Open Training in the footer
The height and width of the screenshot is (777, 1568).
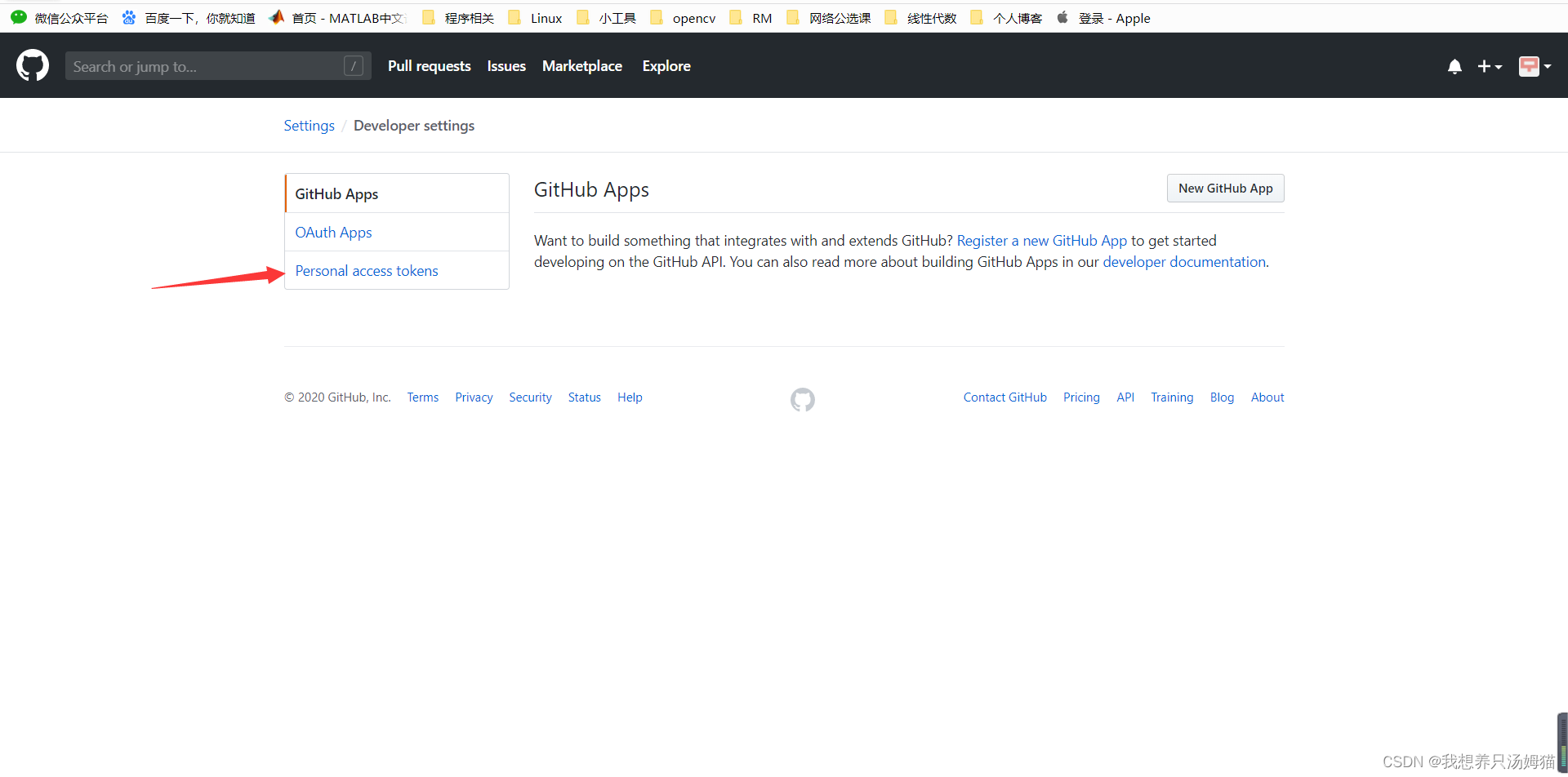pyautogui.click(x=1172, y=397)
